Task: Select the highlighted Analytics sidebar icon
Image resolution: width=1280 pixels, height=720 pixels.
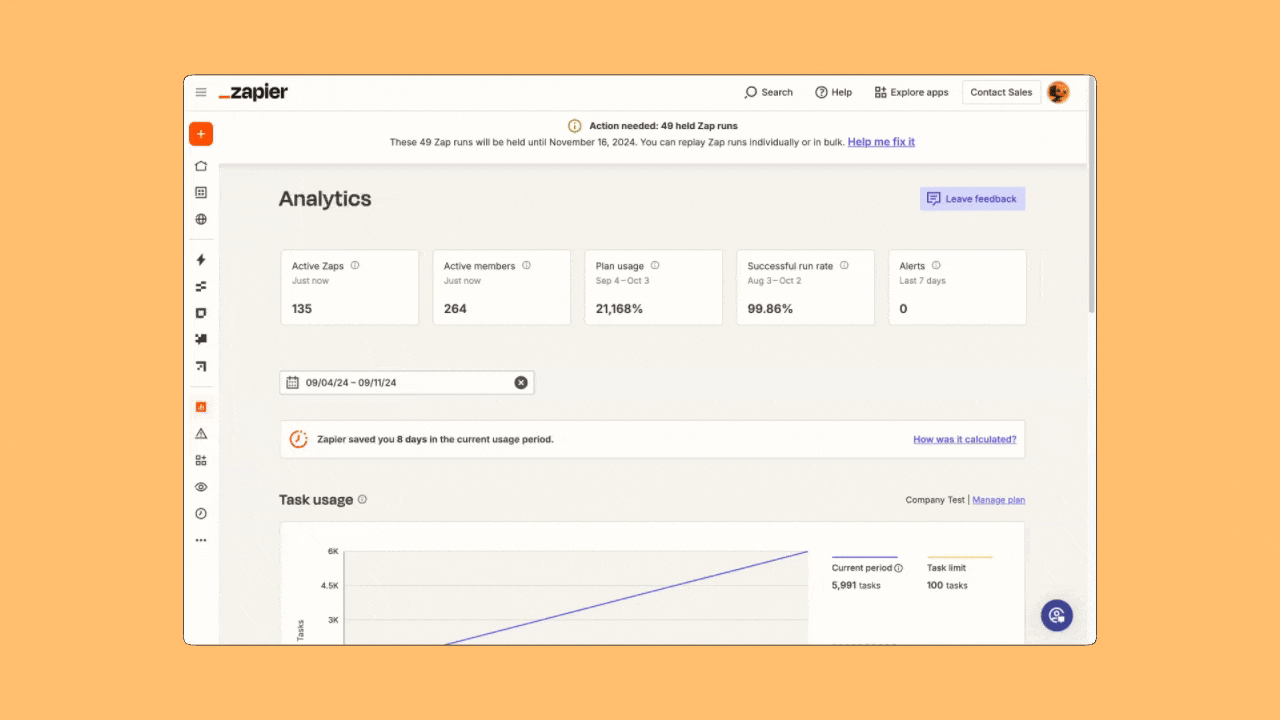Action: [201, 407]
